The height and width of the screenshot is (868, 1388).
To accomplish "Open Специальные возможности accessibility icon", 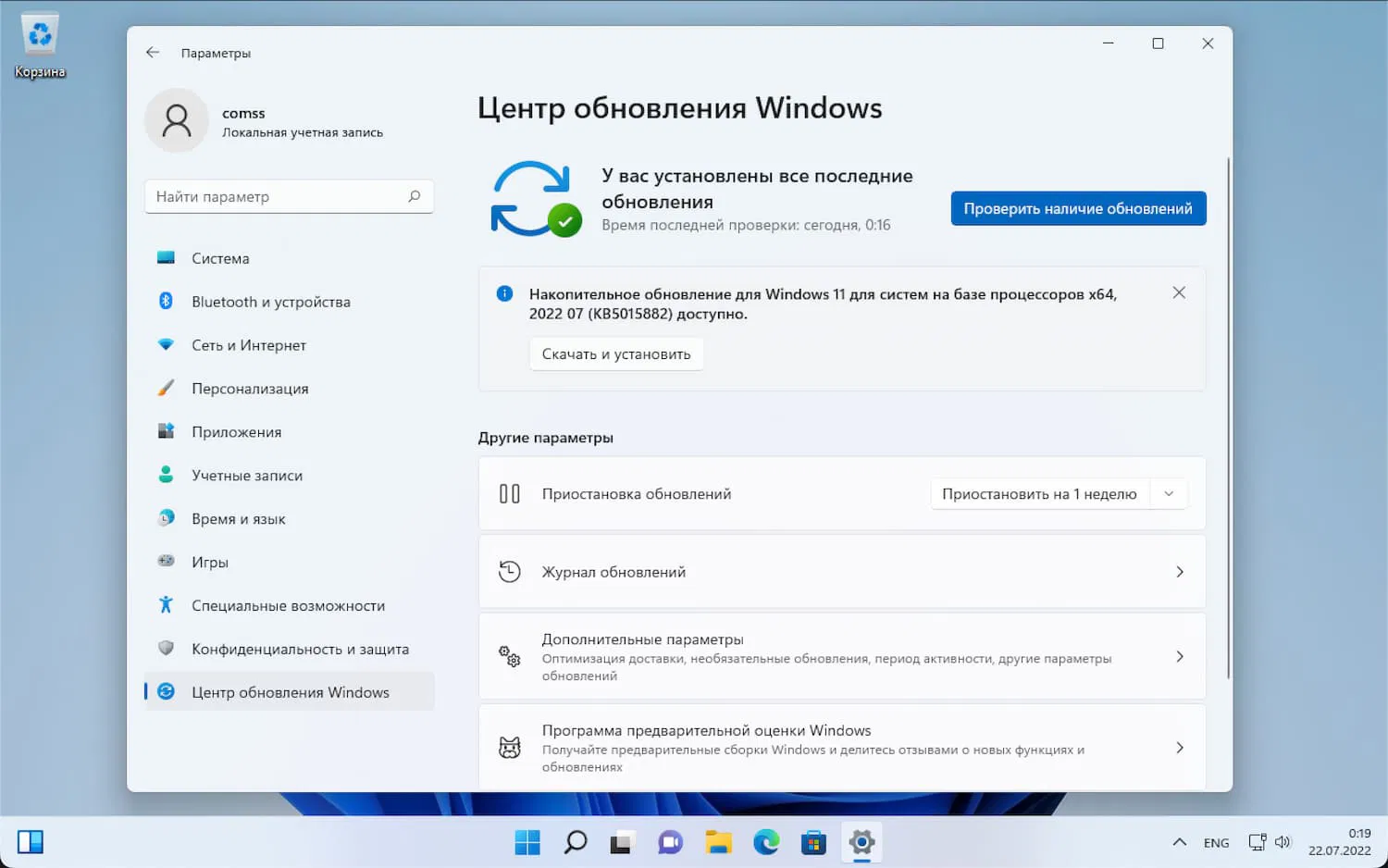I will tap(166, 605).
